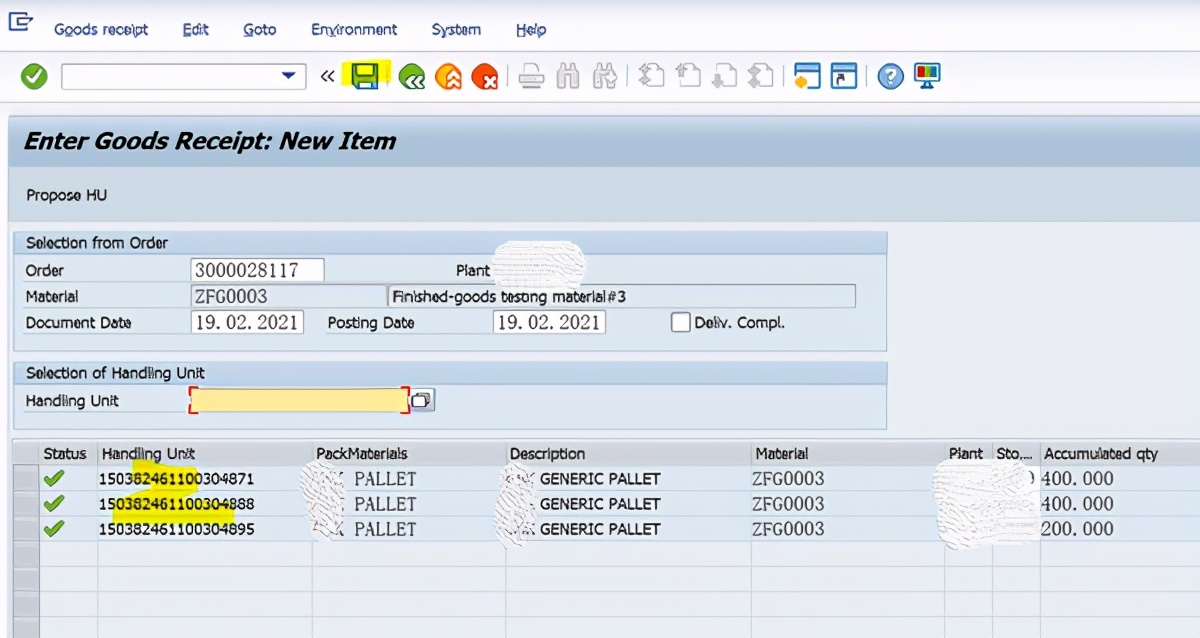Toggle the Deliv. Compl. checkbox
1200x638 pixels.
click(680, 323)
